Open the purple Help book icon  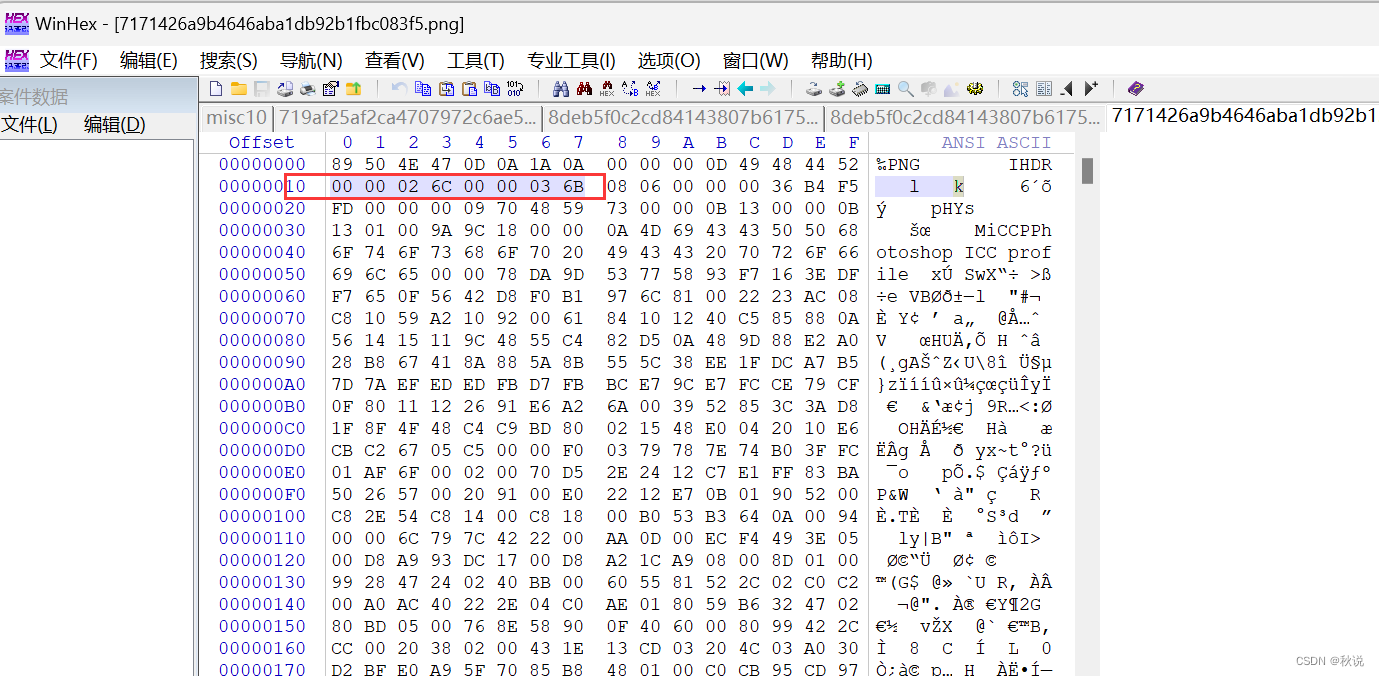coord(1136,88)
